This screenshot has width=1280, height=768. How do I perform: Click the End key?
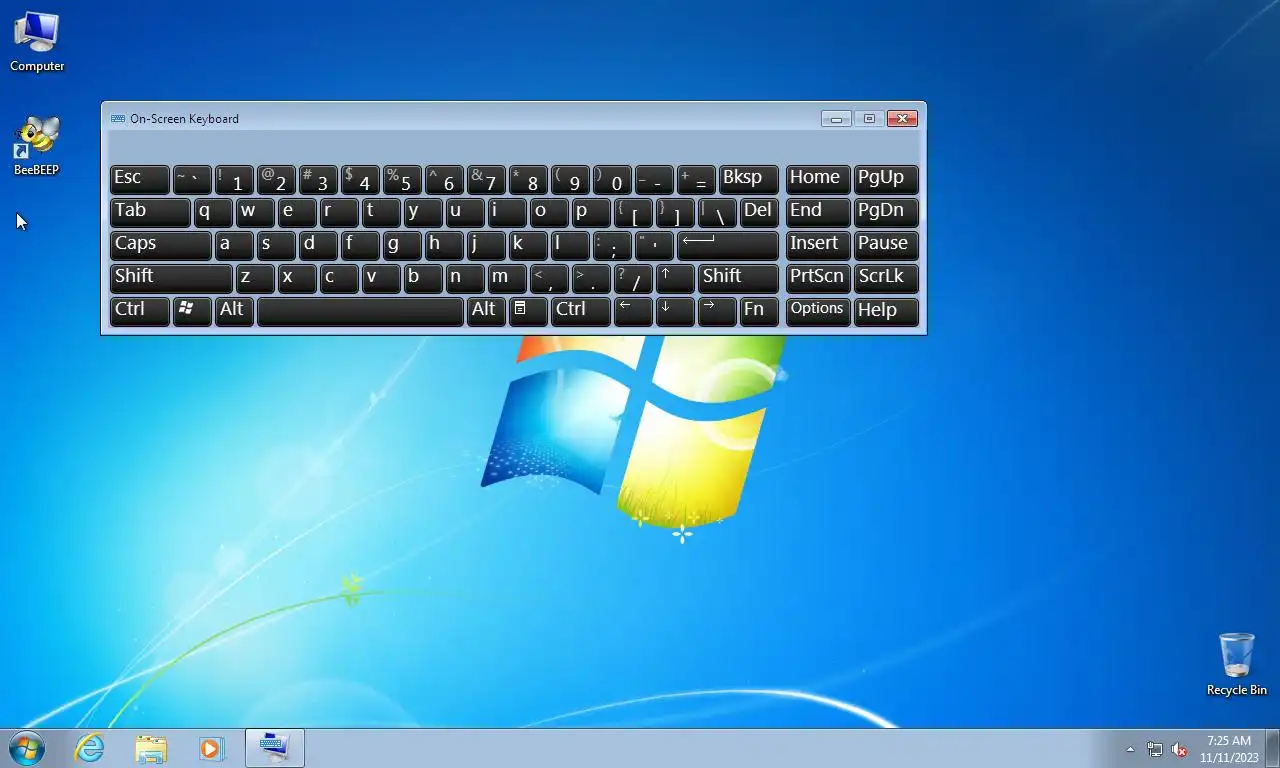coord(818,212)
